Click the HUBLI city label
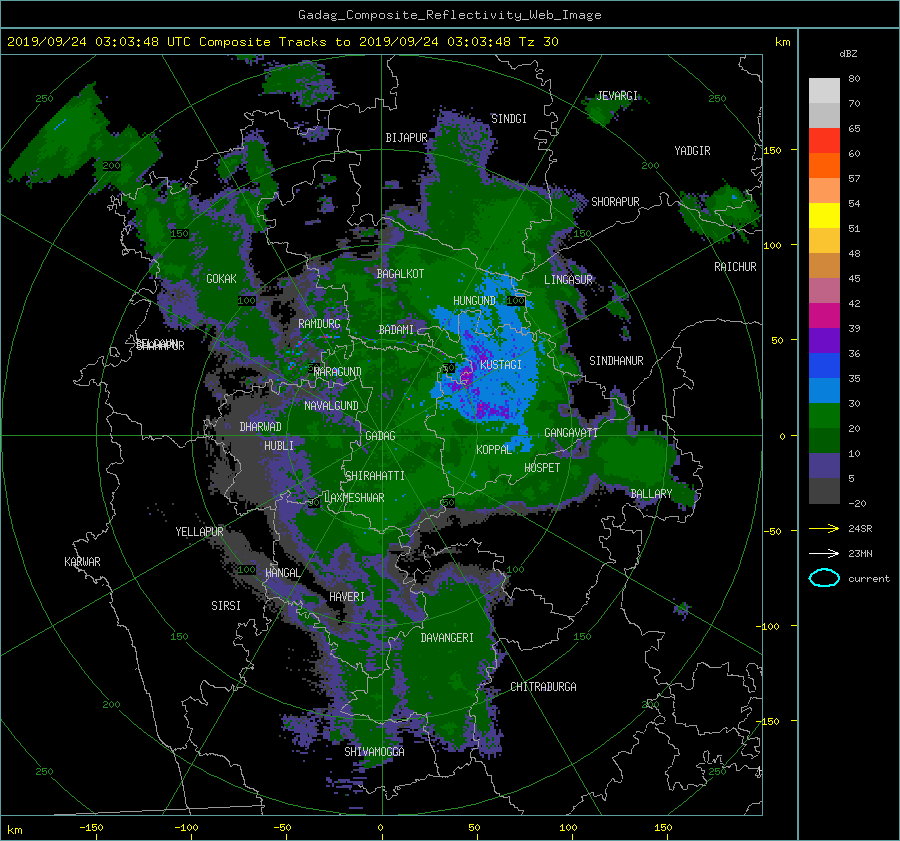900x841 pixels. pyautogui.click(x=279, y=445)
